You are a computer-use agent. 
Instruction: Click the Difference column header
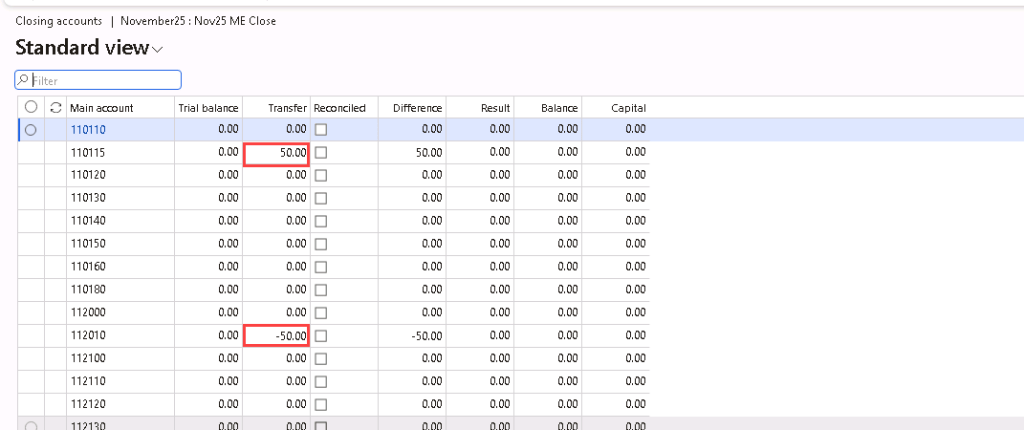pos(417,108)
